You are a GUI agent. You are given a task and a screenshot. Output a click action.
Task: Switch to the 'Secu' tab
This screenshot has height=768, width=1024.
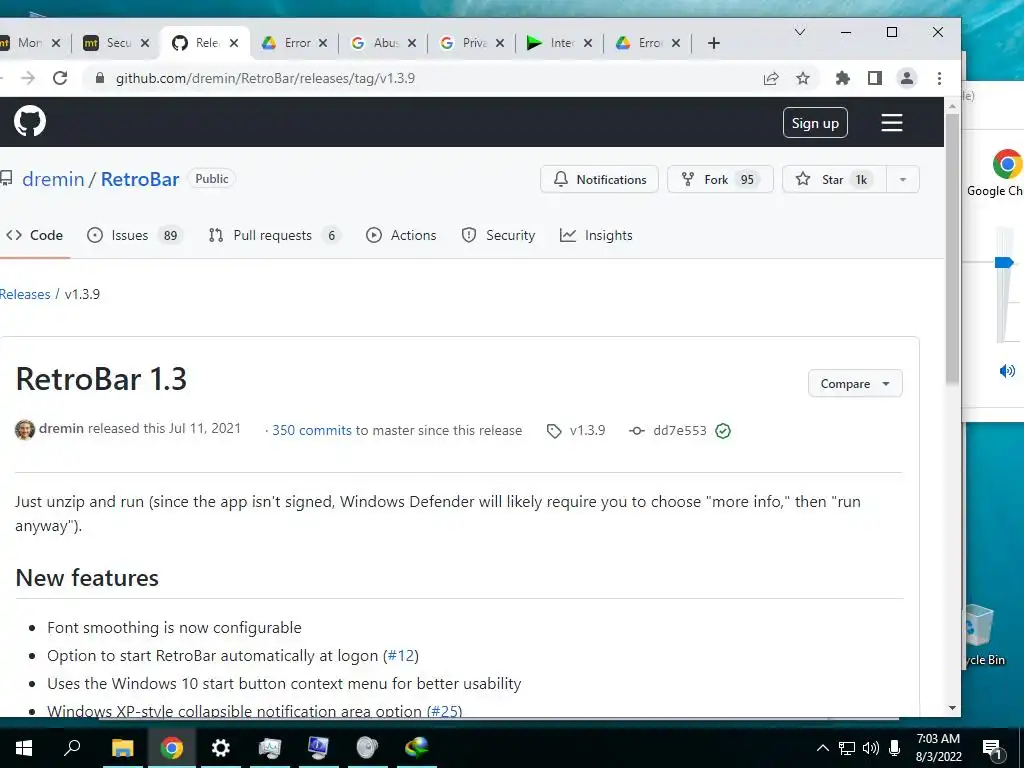click(118, 43)
